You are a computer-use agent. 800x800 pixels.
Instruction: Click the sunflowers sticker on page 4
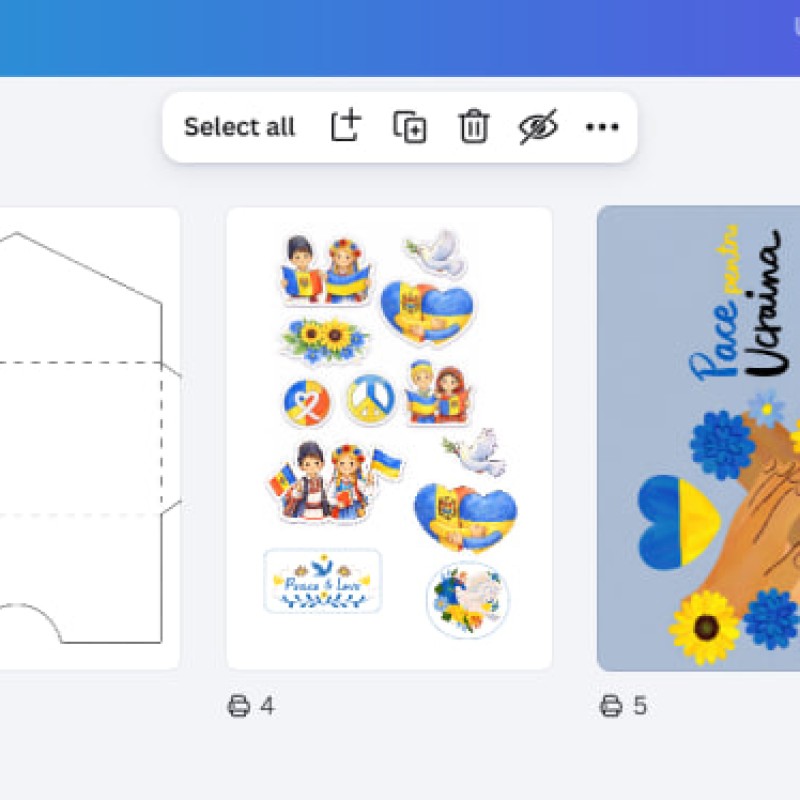(324, 339)
